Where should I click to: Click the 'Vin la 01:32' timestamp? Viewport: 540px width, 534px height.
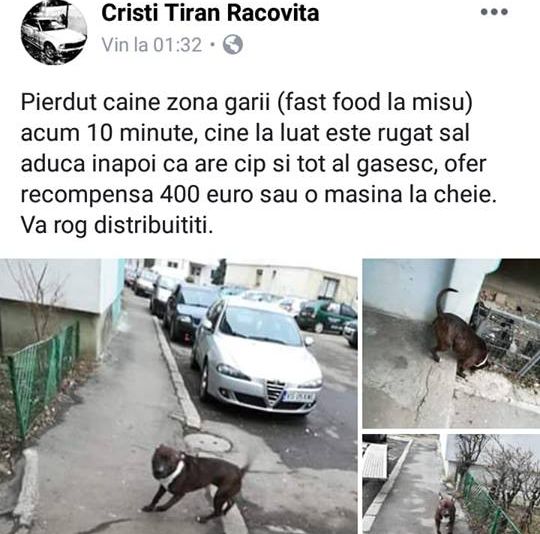click(x=152, y=45)
